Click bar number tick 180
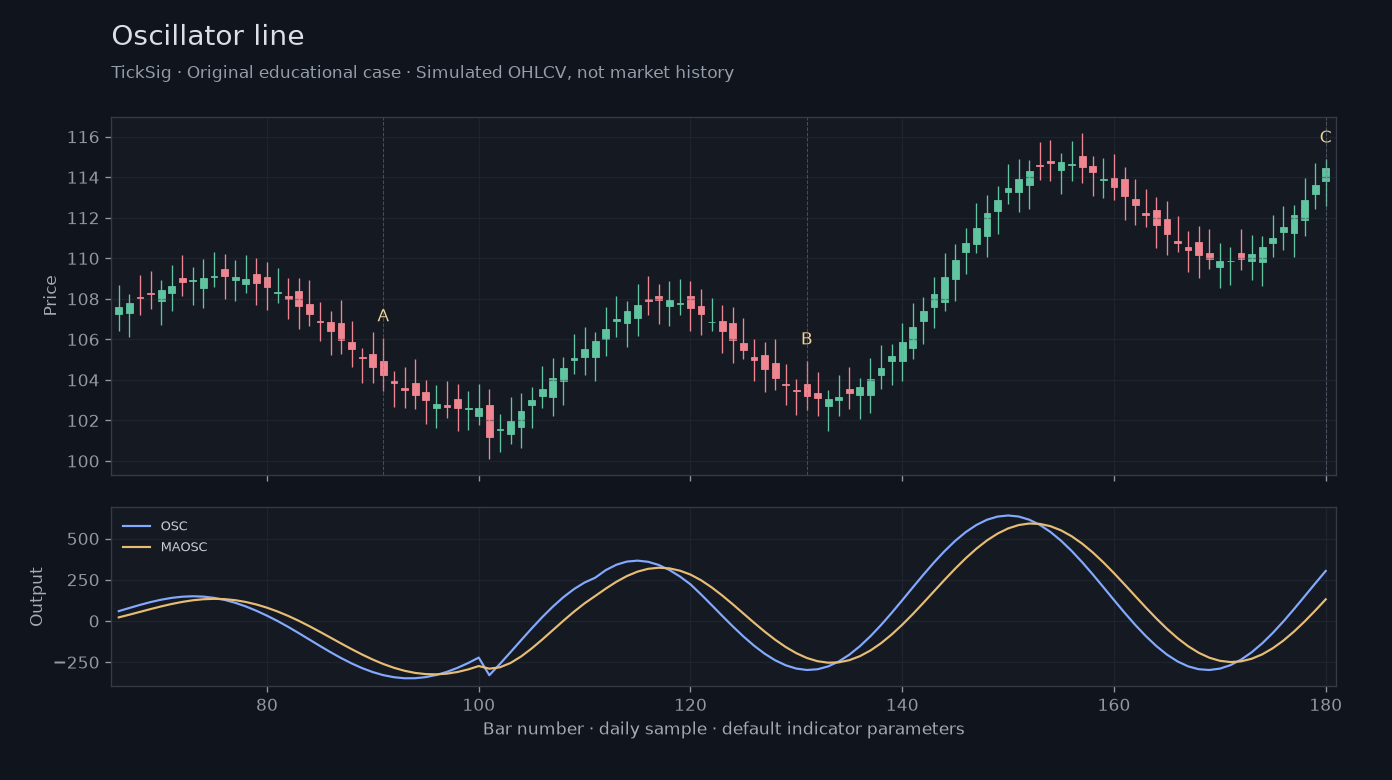Screen dimensions: 1392x780 [x=1326, y=704]
